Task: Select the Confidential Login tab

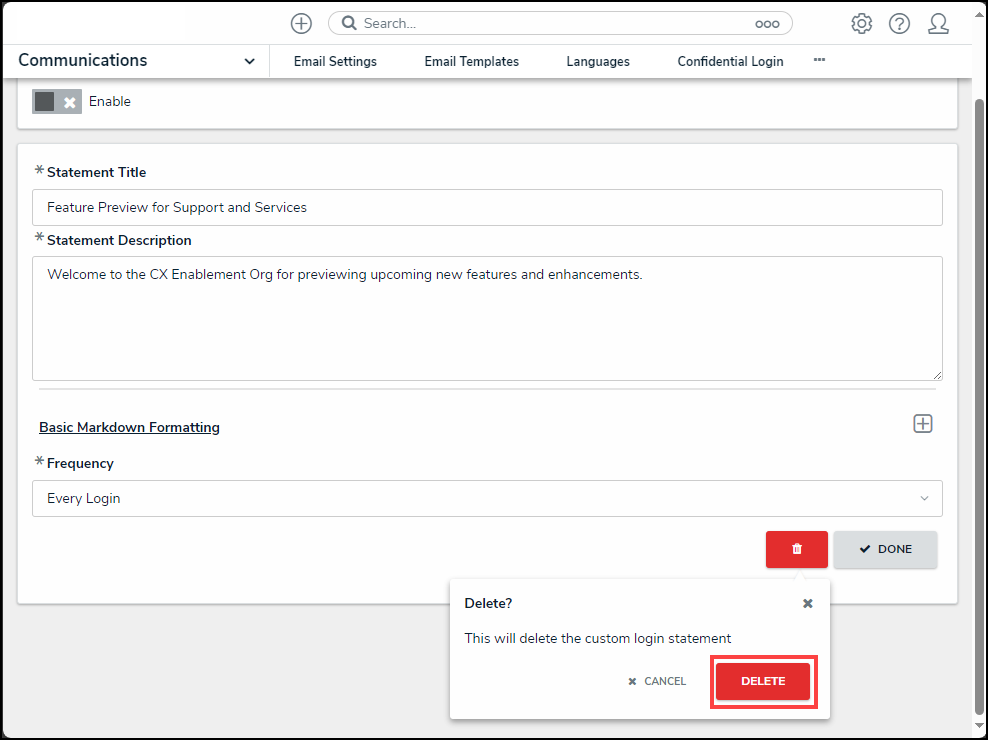Action: (x=730, y=62)
